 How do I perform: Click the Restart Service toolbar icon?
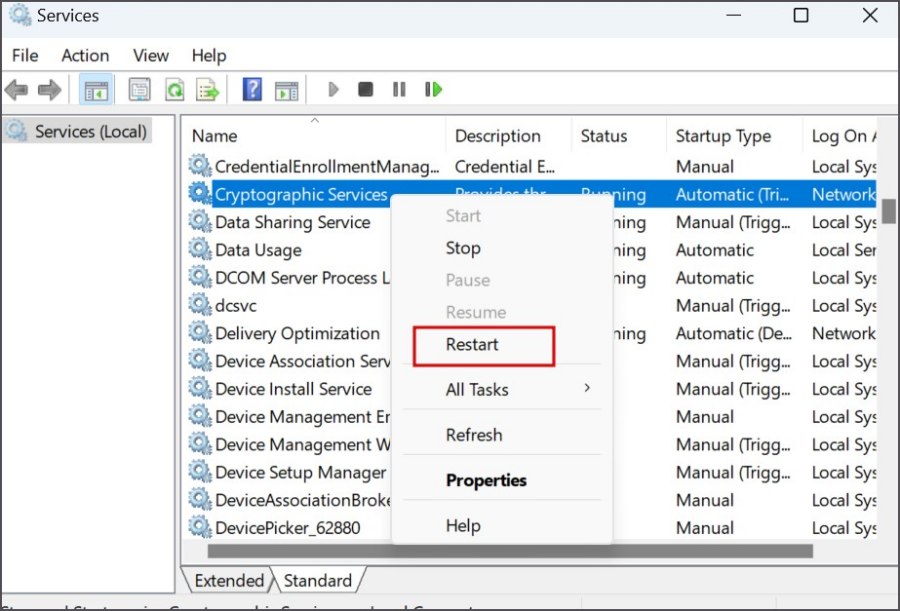point(433,90)
